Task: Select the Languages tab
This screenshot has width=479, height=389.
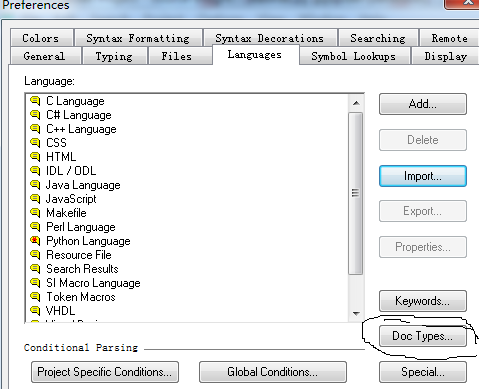Action: pyautogui.click(x=255, y=54)
